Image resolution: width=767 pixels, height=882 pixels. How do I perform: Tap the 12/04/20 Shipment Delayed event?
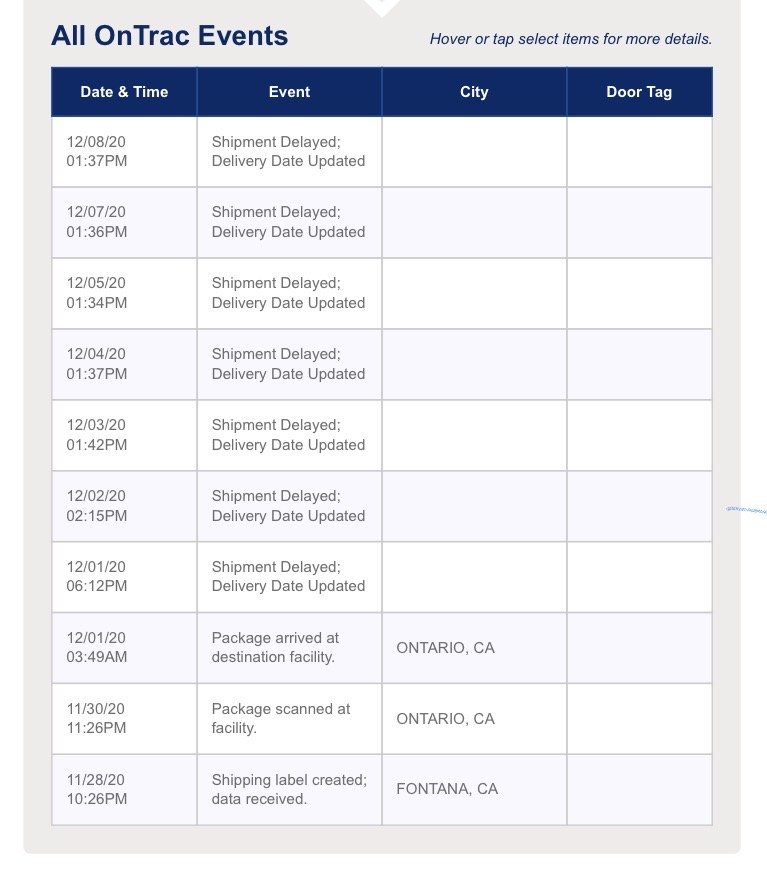tap(288, 365)
